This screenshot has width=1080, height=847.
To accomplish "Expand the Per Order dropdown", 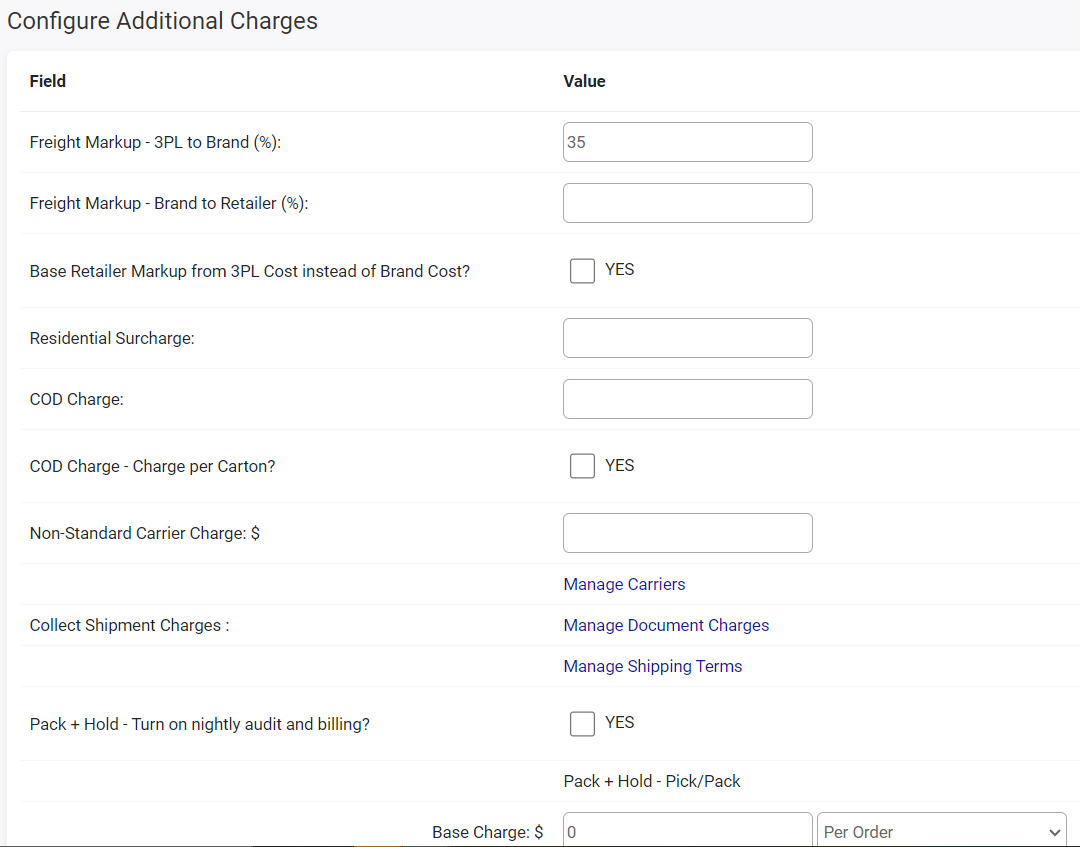I will [x=941, y=831].
